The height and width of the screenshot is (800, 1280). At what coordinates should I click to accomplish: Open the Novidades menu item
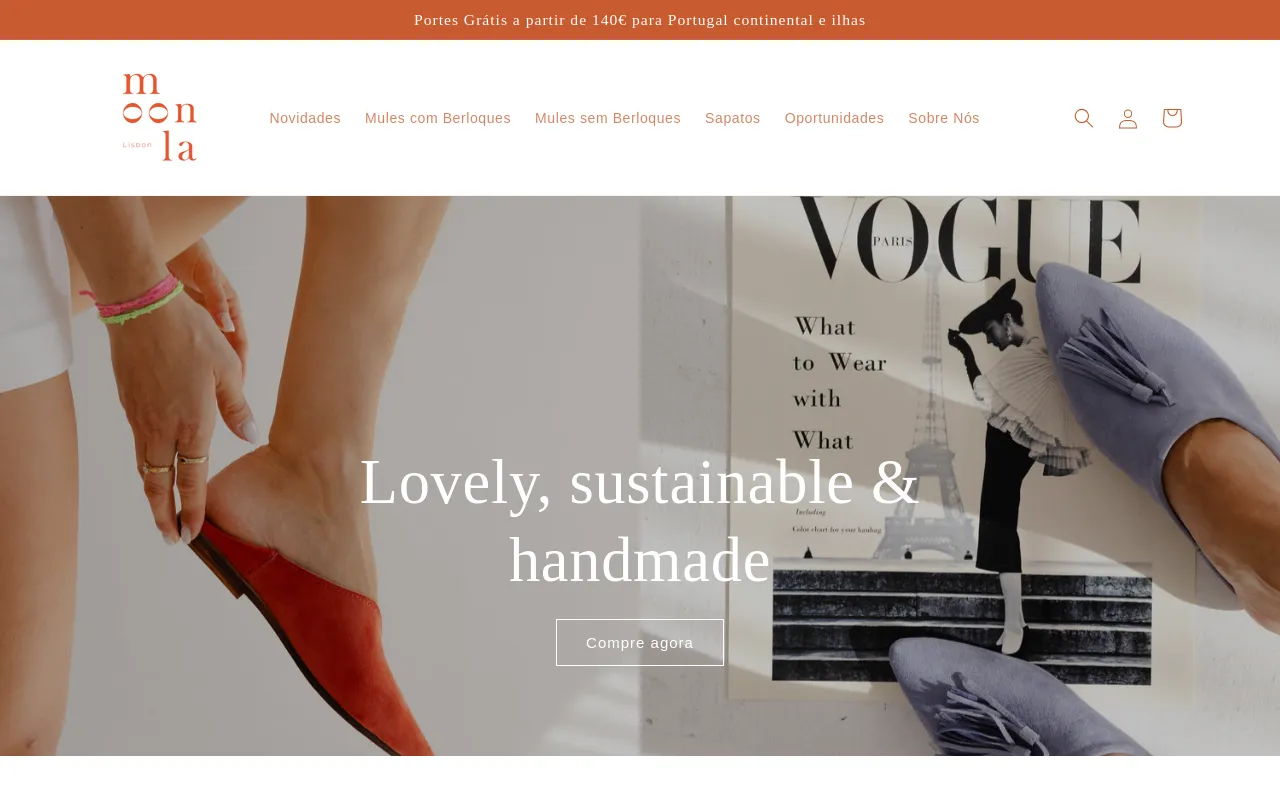pyautogui.click(x=305, y=118)
